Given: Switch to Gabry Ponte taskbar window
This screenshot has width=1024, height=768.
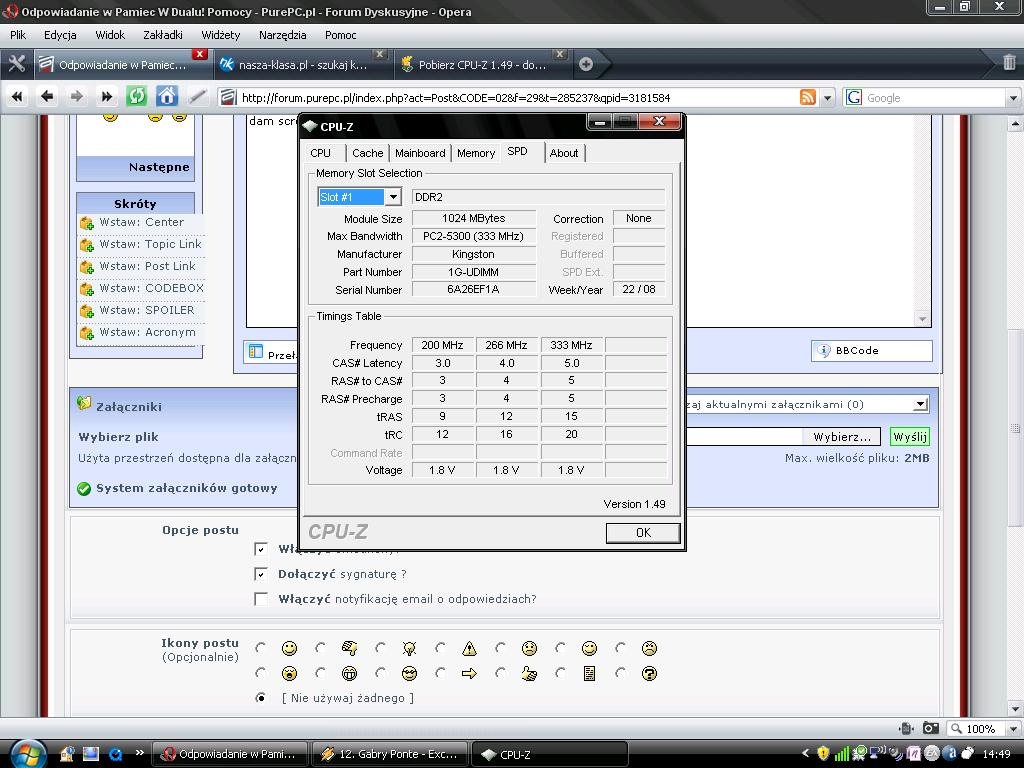Looking at the screenshot, I should [x=390, y=754].
